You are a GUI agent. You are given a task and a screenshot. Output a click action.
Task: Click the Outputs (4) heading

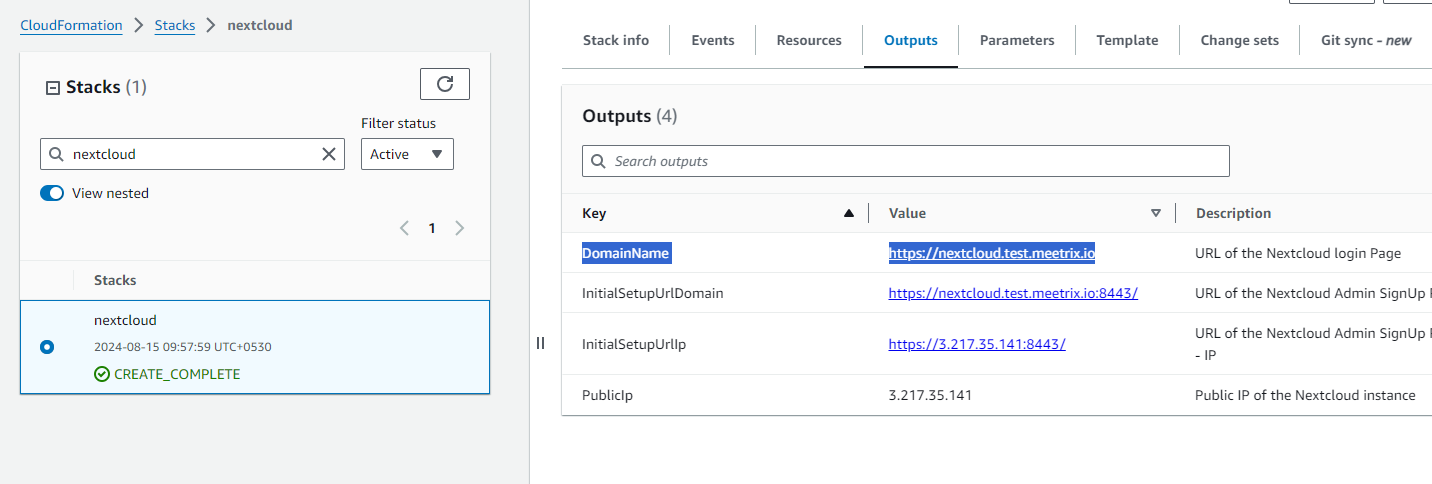630,116
